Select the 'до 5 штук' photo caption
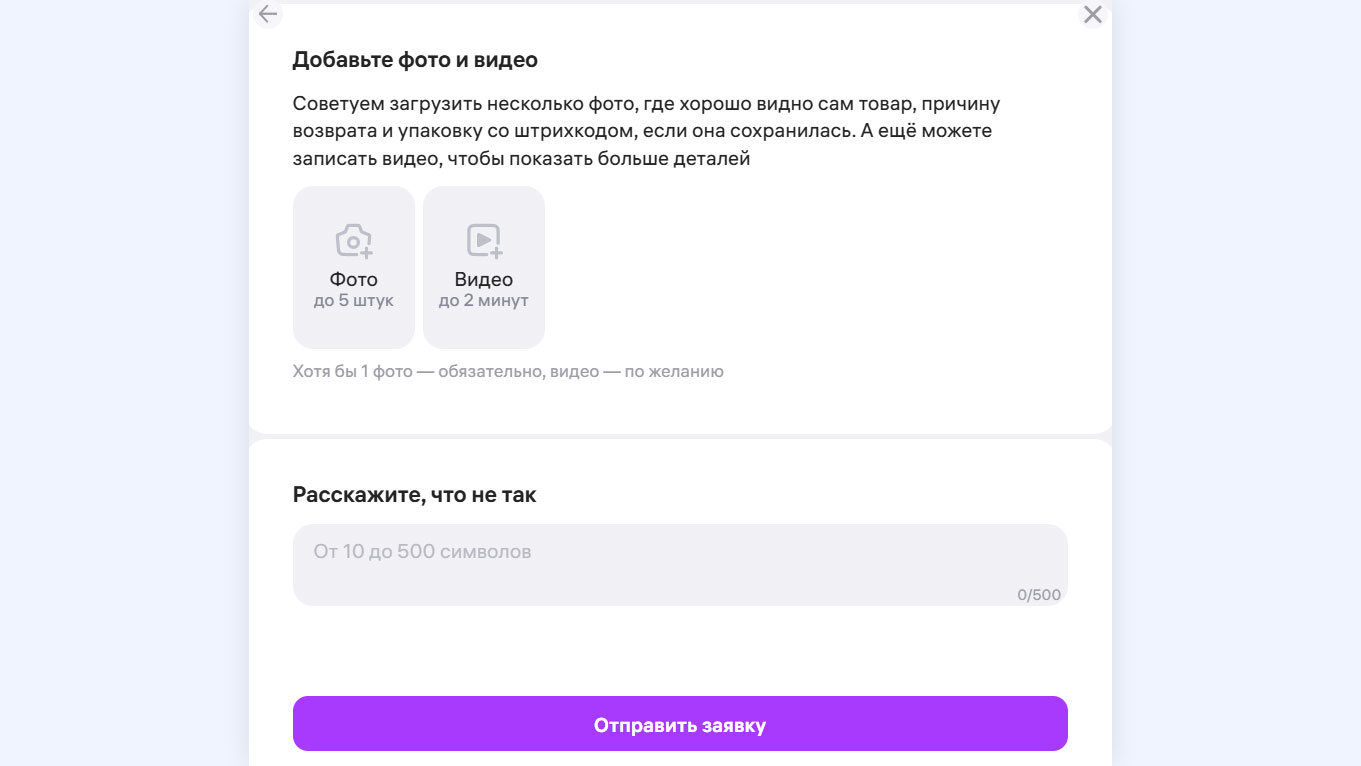1361x766 pixels. (x=354, y=301)
